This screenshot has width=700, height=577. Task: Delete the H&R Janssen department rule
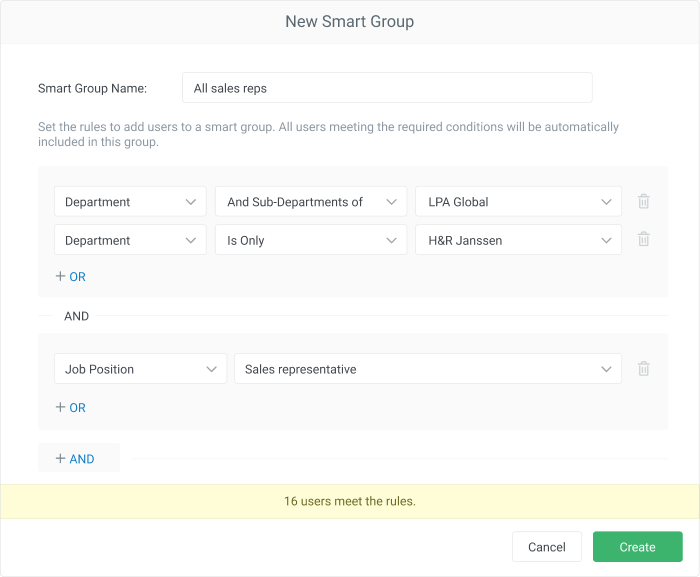(x=643, y=239)
